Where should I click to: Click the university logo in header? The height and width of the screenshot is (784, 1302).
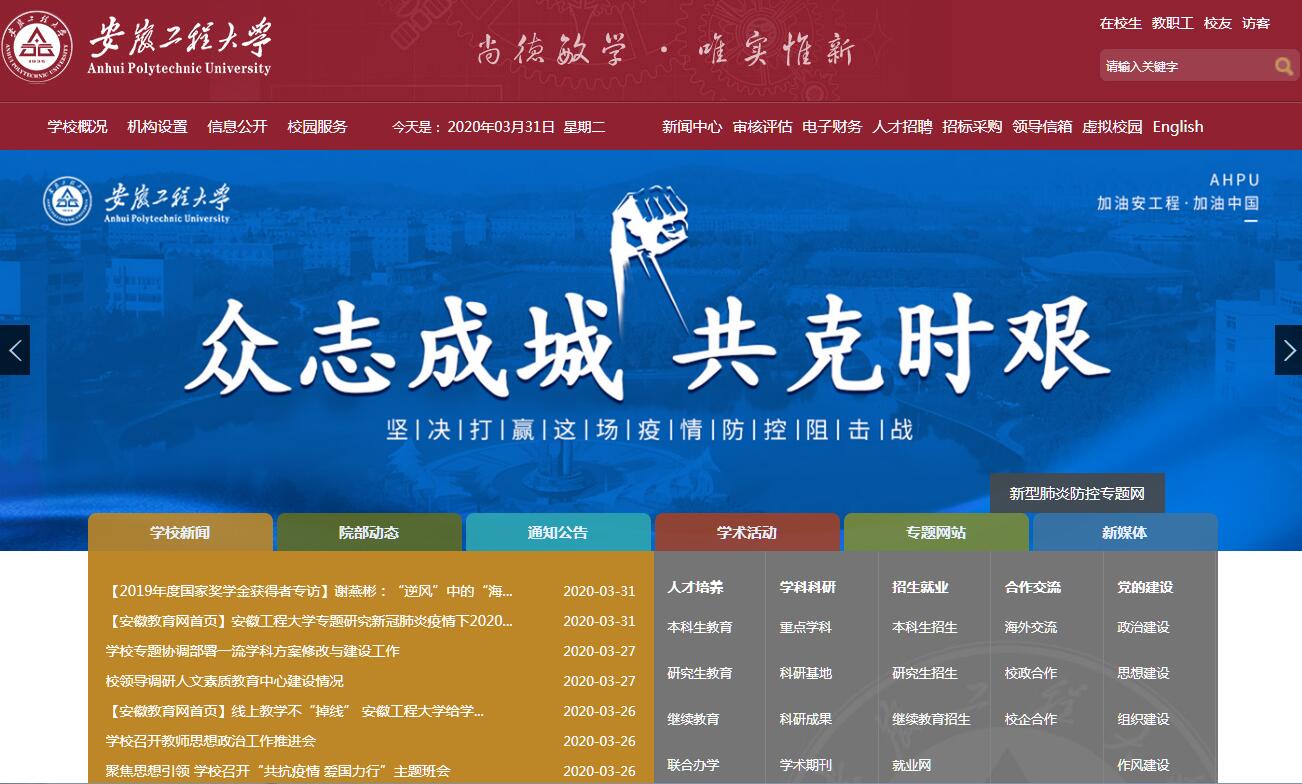(138, 46)
